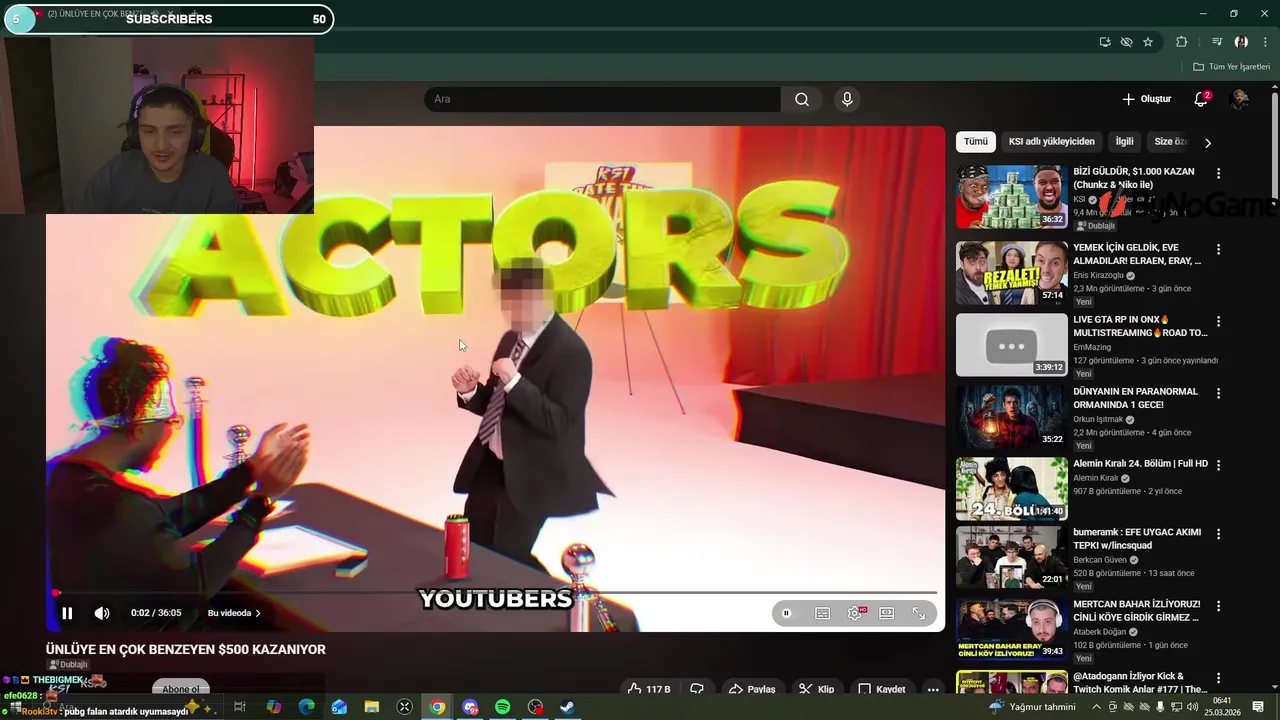Open Discord from the taskbar
Image resolution: width=1280 pixels, height=720 pixels.
coord(470,707)
